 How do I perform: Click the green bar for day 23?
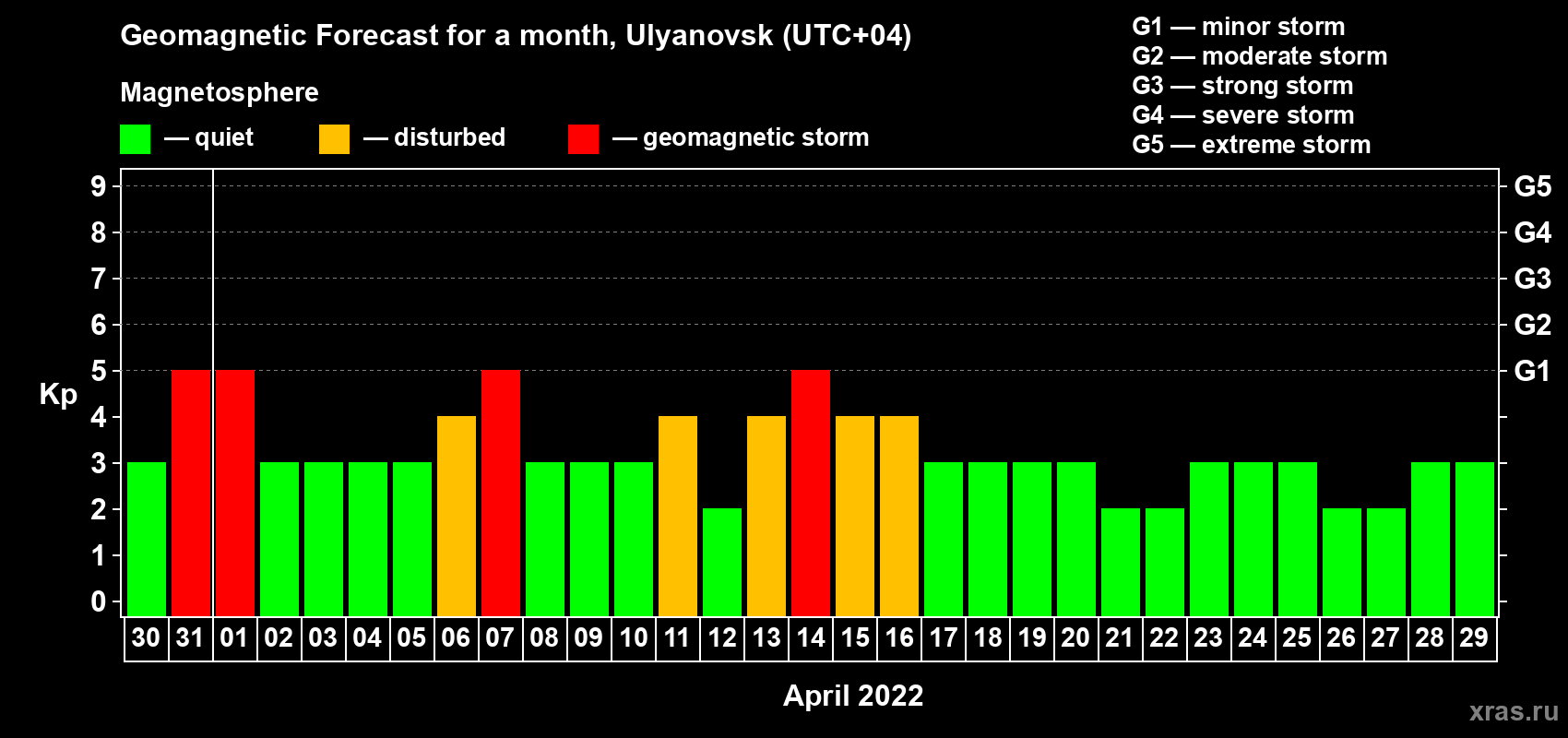point(1209,540)
